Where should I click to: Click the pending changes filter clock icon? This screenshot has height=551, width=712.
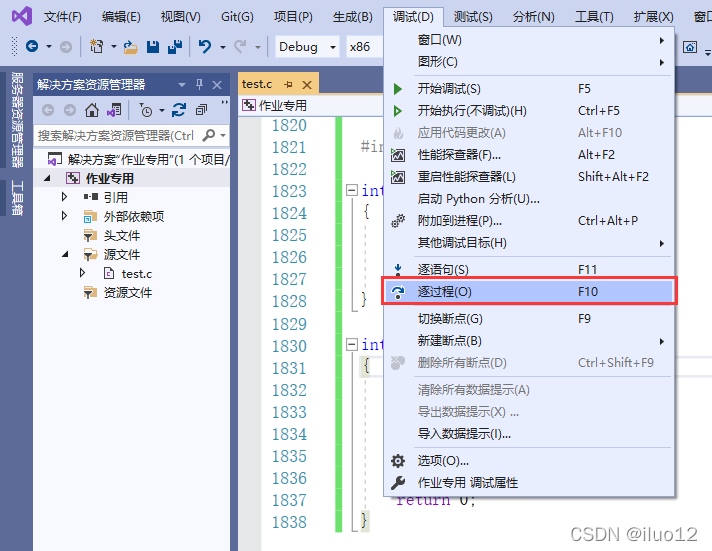146,110
